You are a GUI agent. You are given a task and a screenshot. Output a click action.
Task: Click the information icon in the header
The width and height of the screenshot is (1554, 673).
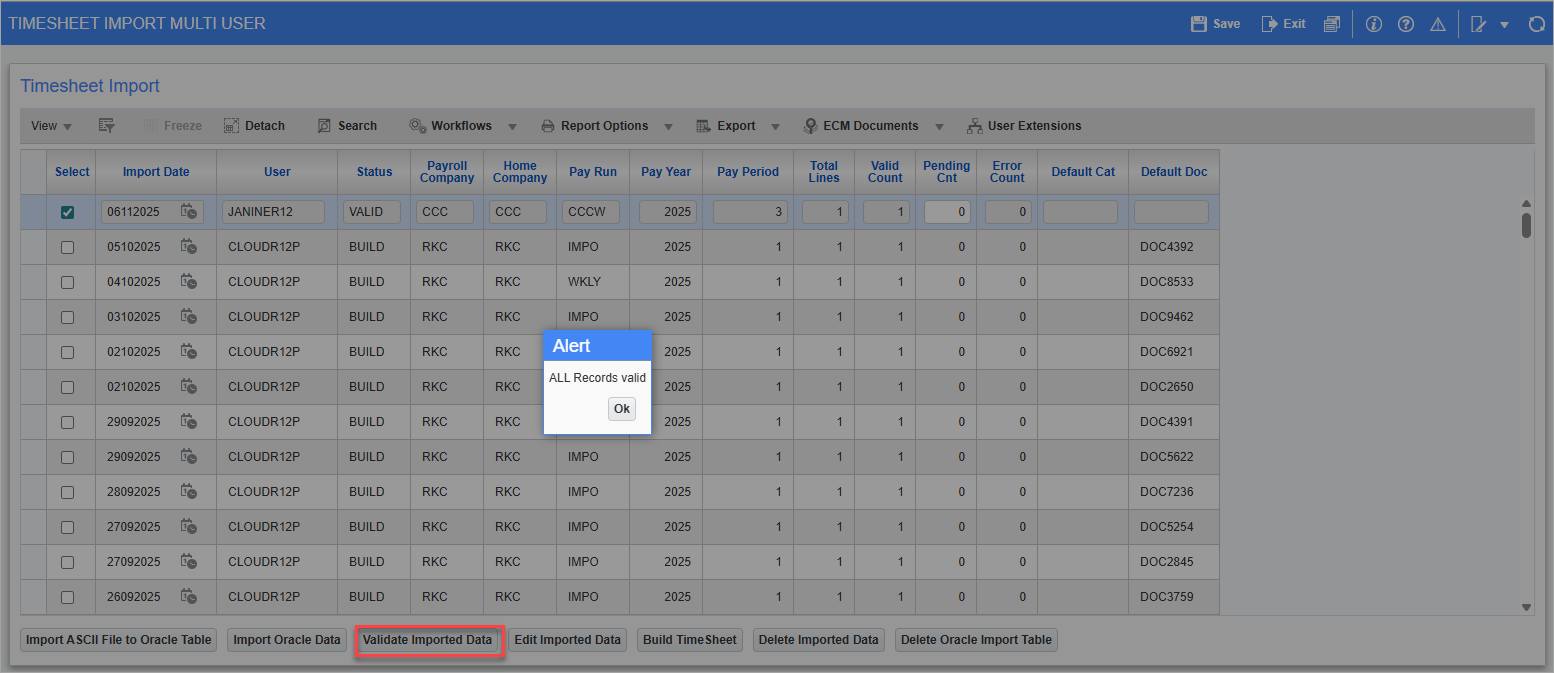(1373, 23)
